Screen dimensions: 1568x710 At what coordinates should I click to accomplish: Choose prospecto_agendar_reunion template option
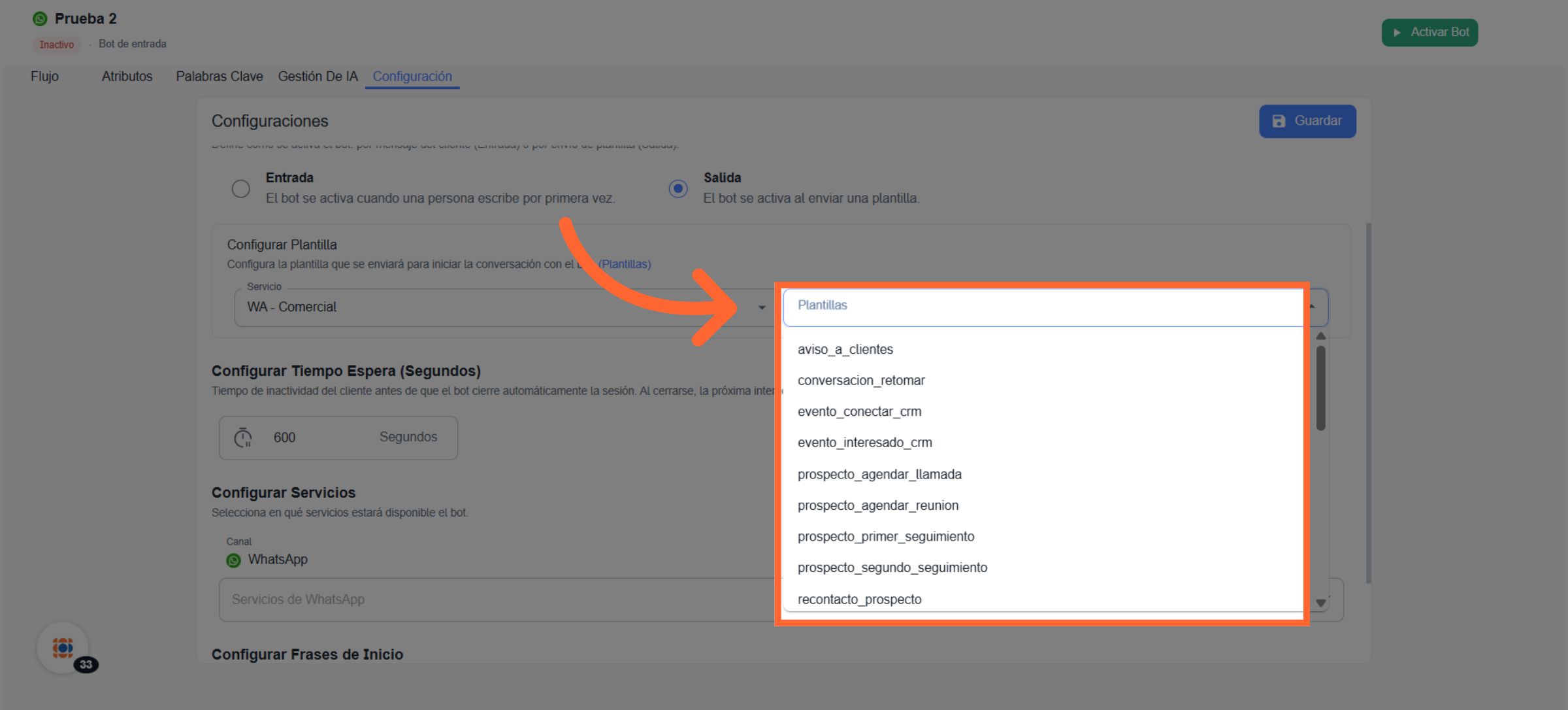(877, 505)
